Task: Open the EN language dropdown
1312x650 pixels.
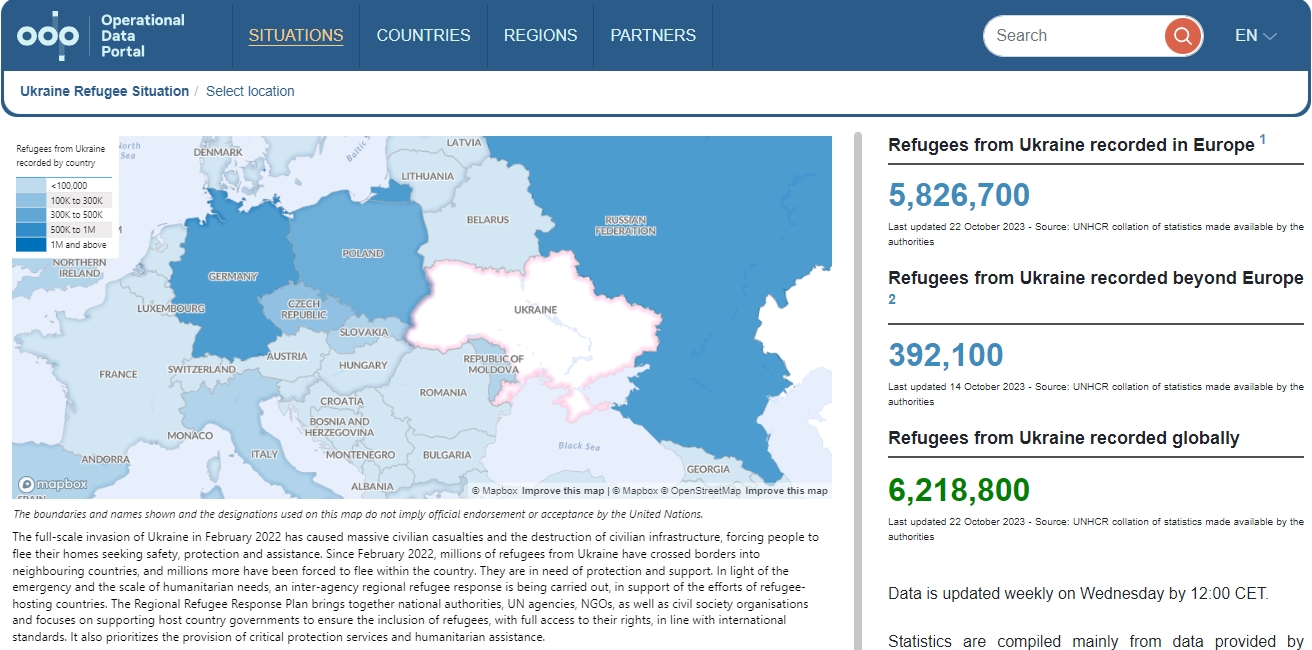Action: point(1256,36)
